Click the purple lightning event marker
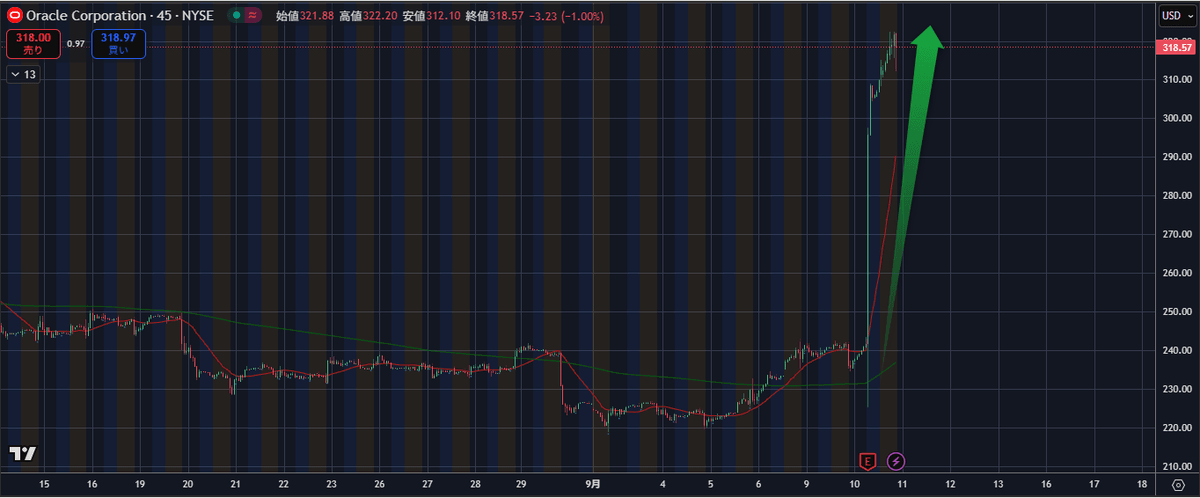Image resolution: width=1200 pixels, height=498 pixels. [897, 461]
